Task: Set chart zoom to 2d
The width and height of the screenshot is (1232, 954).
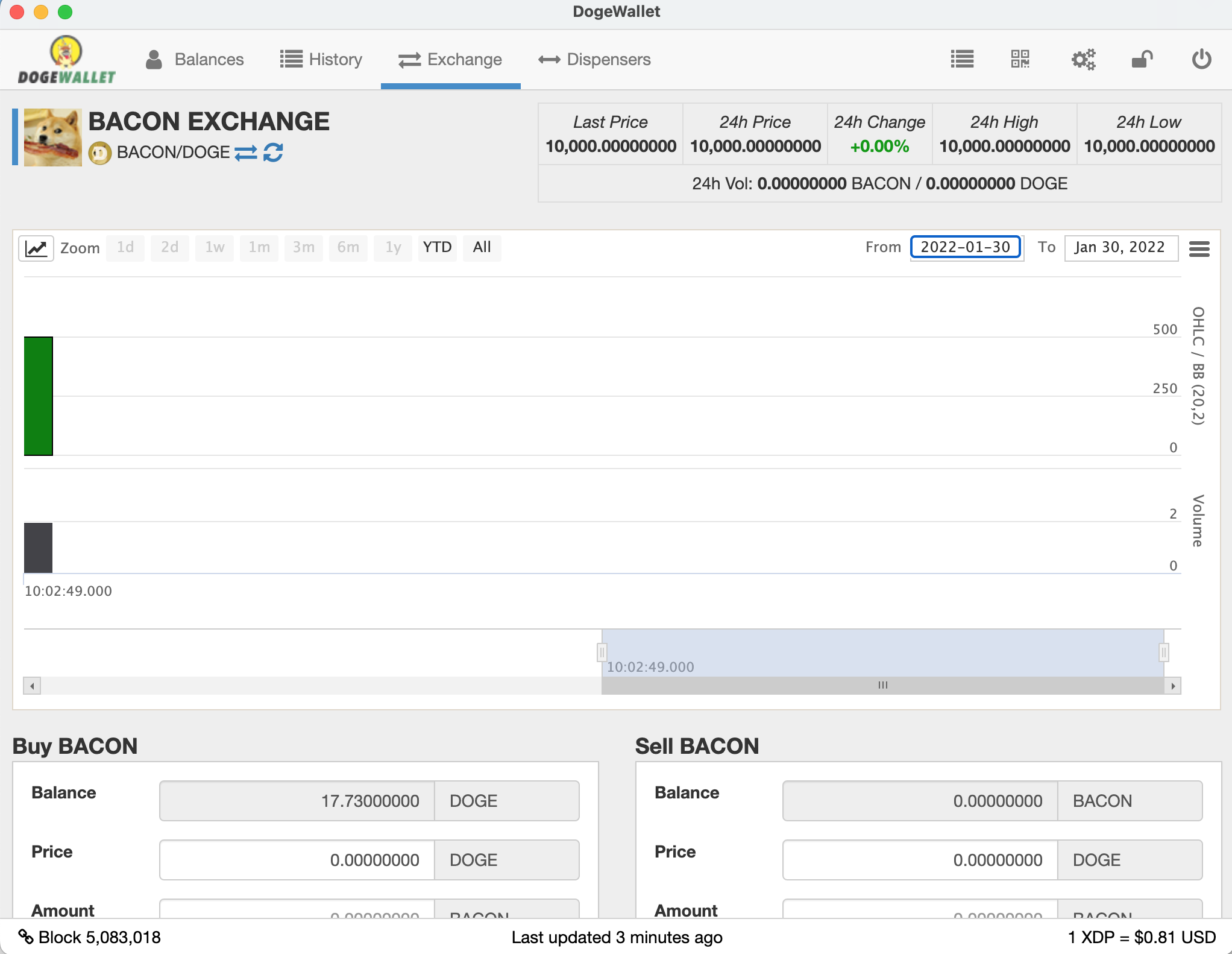Action: 169,247
